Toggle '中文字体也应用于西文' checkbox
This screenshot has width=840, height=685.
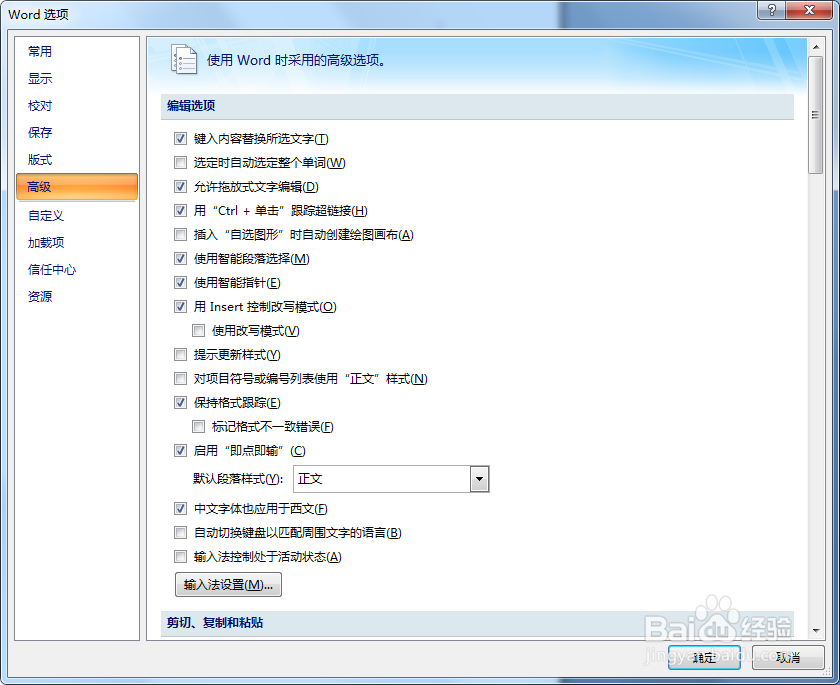coord(181,508)
